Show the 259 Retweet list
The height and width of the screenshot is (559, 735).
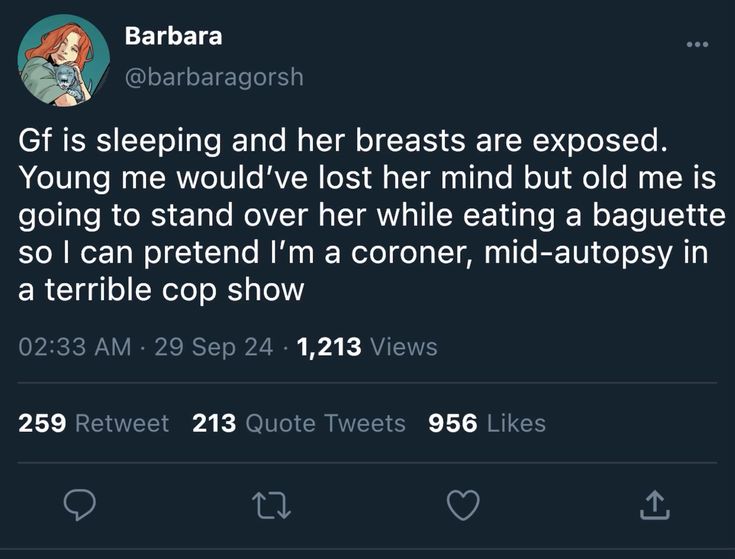click(x=94, y=423)
